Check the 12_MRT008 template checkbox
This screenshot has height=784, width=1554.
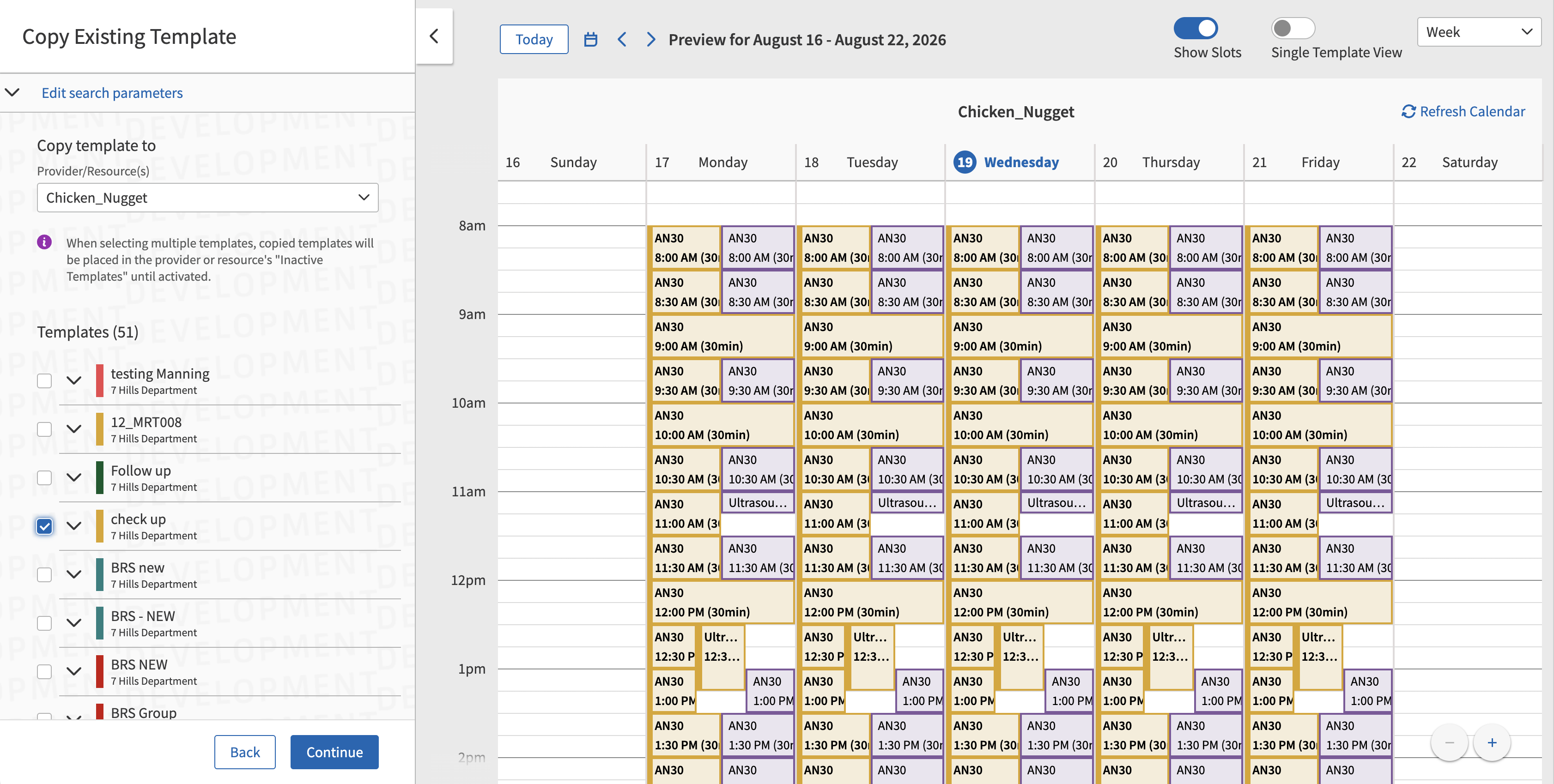click(44, 429)
